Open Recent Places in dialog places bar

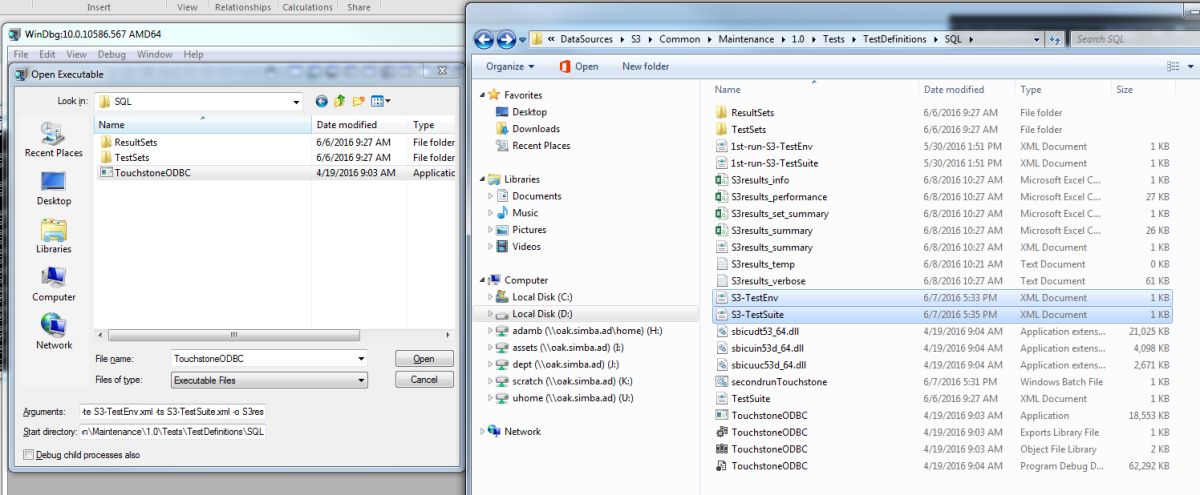54,140
